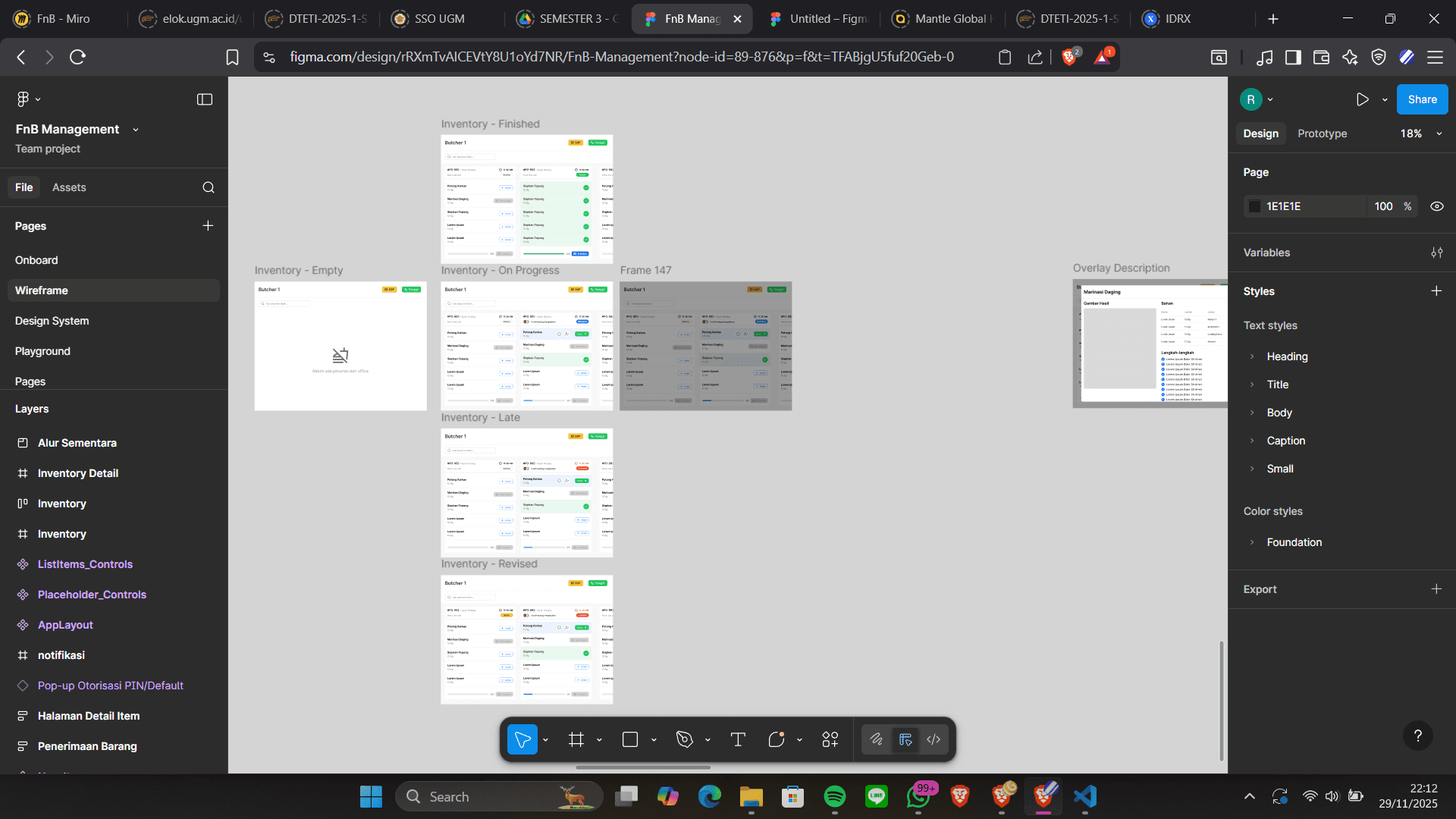Select the Overlay Description frame thumbnail
This screenshot has height=819, width=1456.
pos(1150,344)
